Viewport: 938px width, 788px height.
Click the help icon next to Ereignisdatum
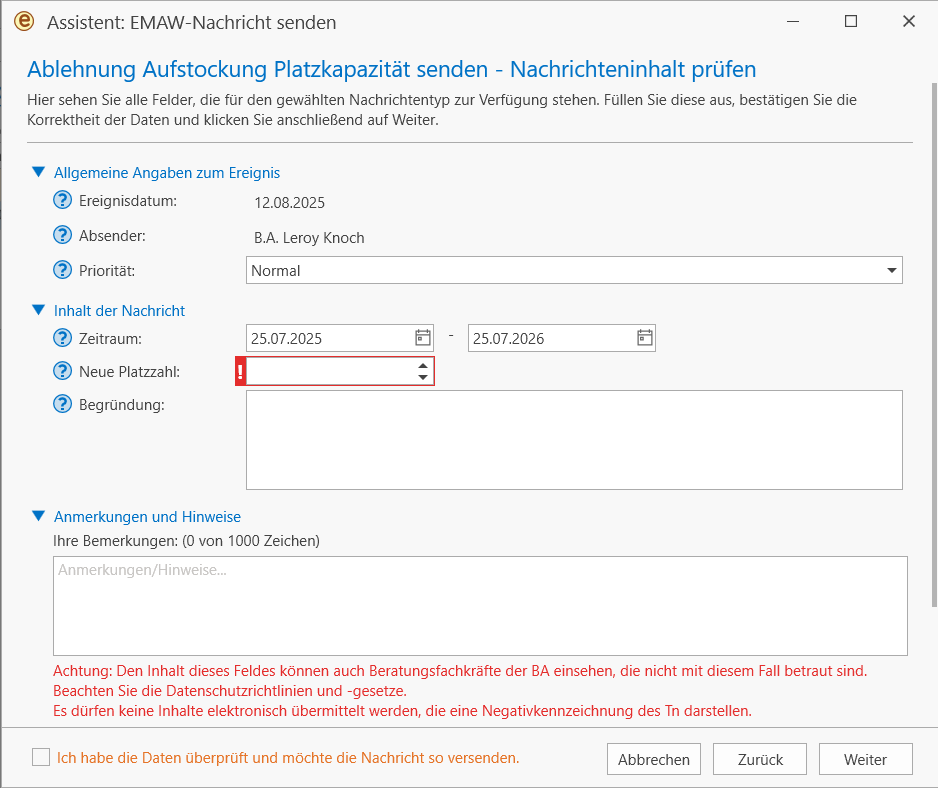(62, 200)
